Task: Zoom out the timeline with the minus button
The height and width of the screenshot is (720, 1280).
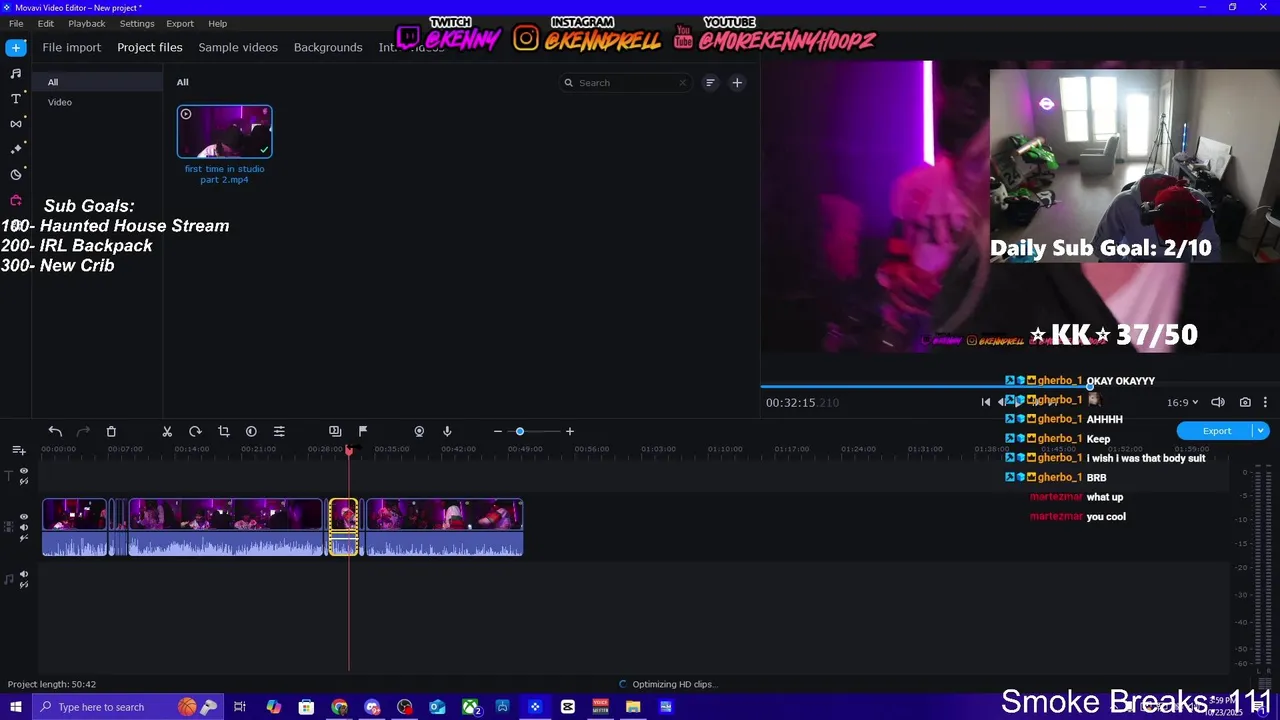Action: [x=497, y=431]
